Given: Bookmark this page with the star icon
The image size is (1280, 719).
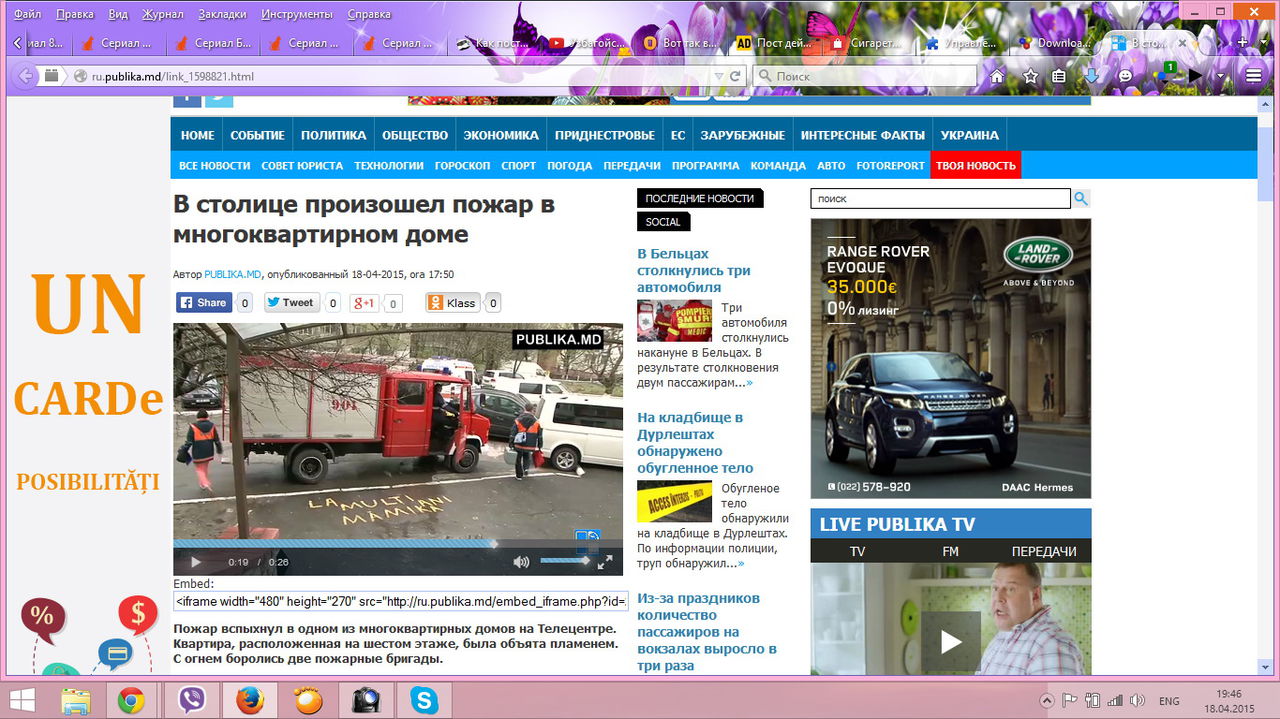Looking at the screenshot, I should [x=1030, y=76].
